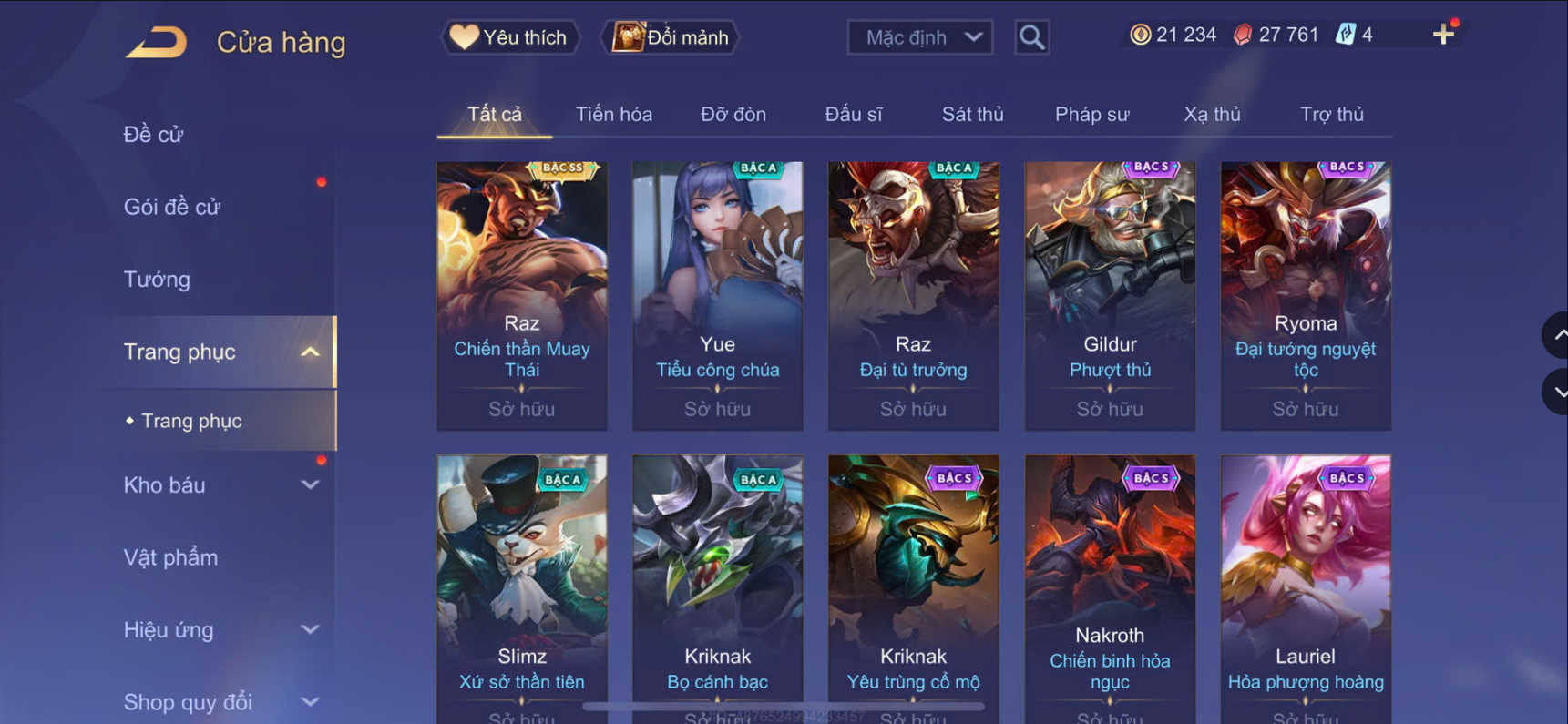1568x724 pixels.
Task: Open Đổi mảnh fragment exchange
Action: click(670, 37)
